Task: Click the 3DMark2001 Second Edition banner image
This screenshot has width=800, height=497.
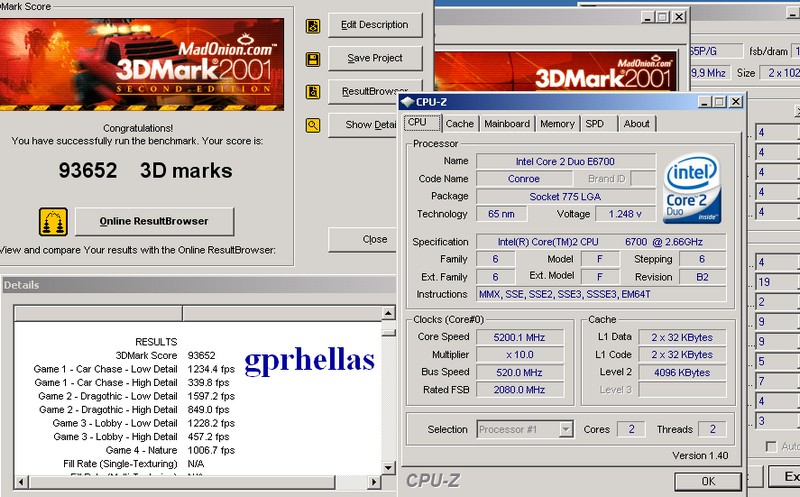Action: point(142,64)
